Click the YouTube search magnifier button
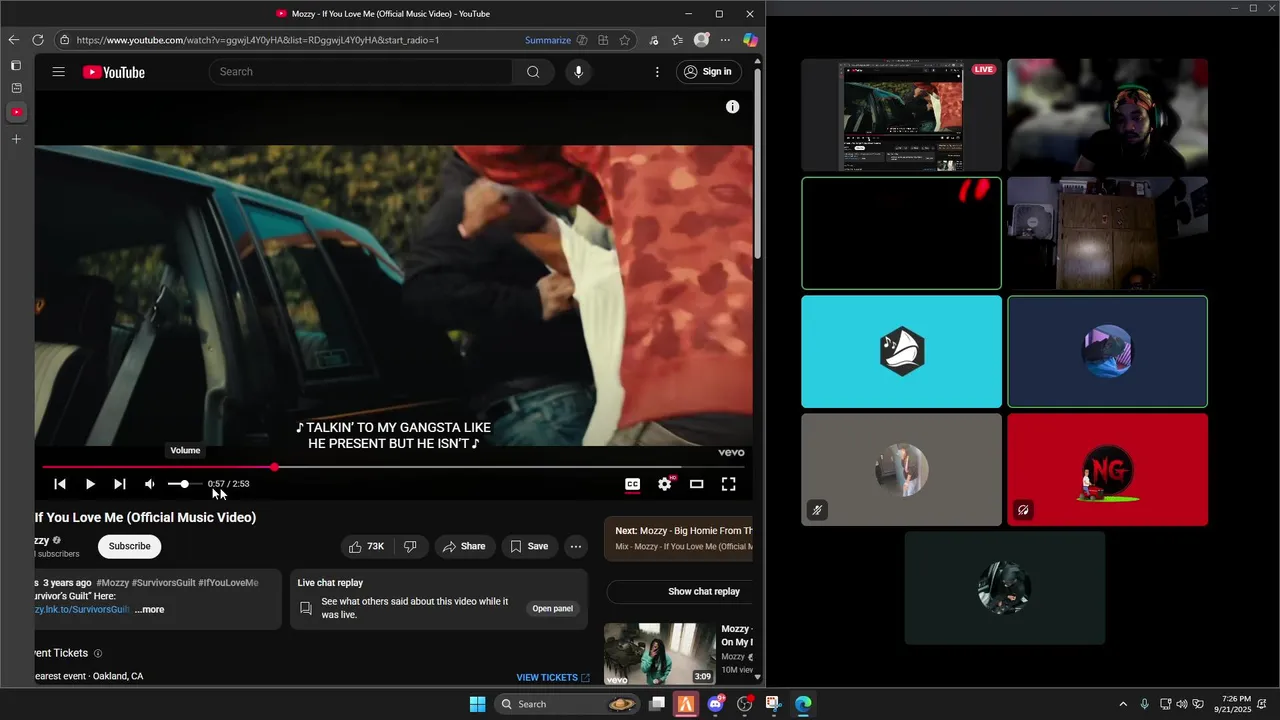 (x=533, y=72)
